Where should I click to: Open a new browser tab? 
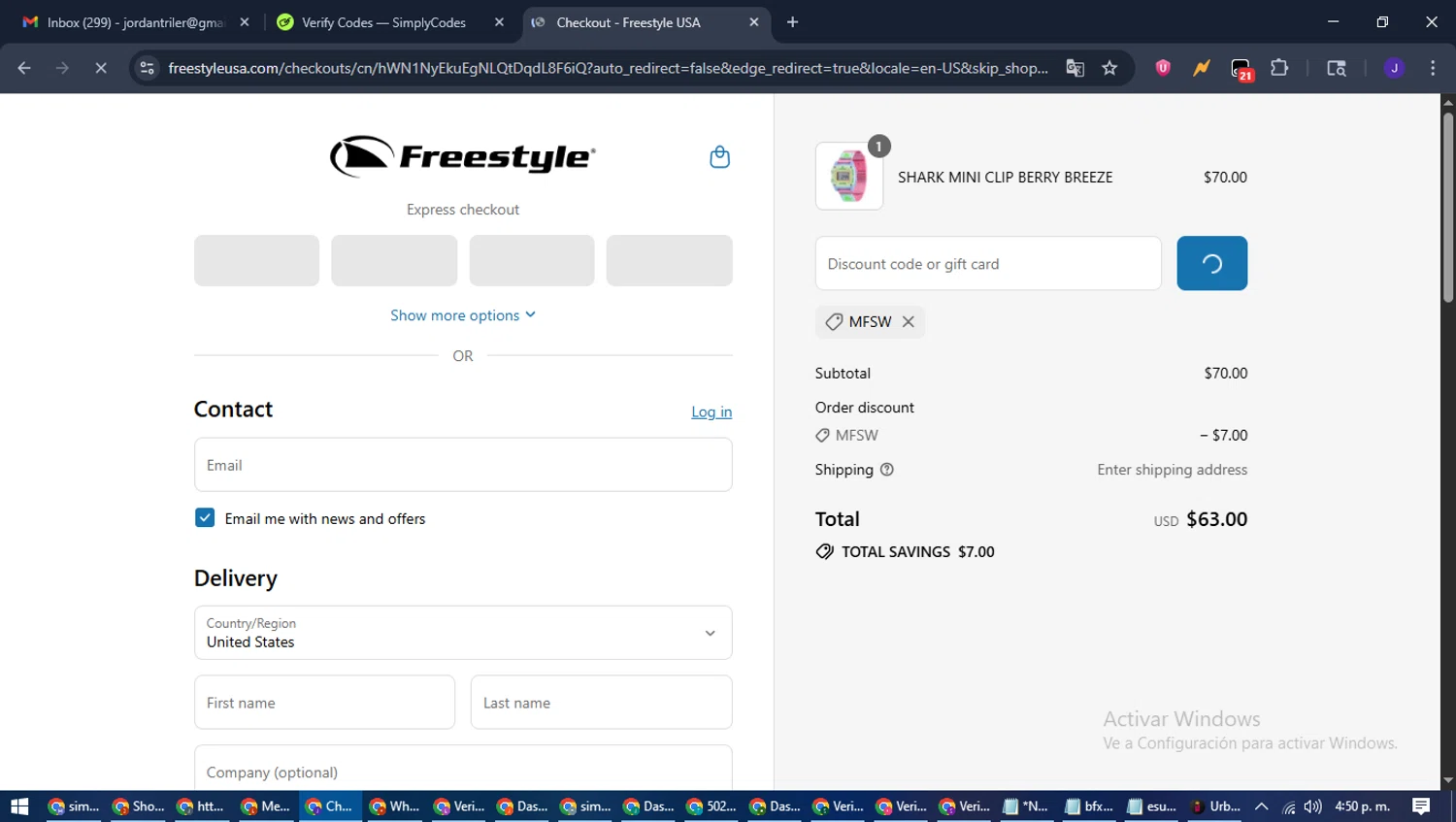coord(792,22)
